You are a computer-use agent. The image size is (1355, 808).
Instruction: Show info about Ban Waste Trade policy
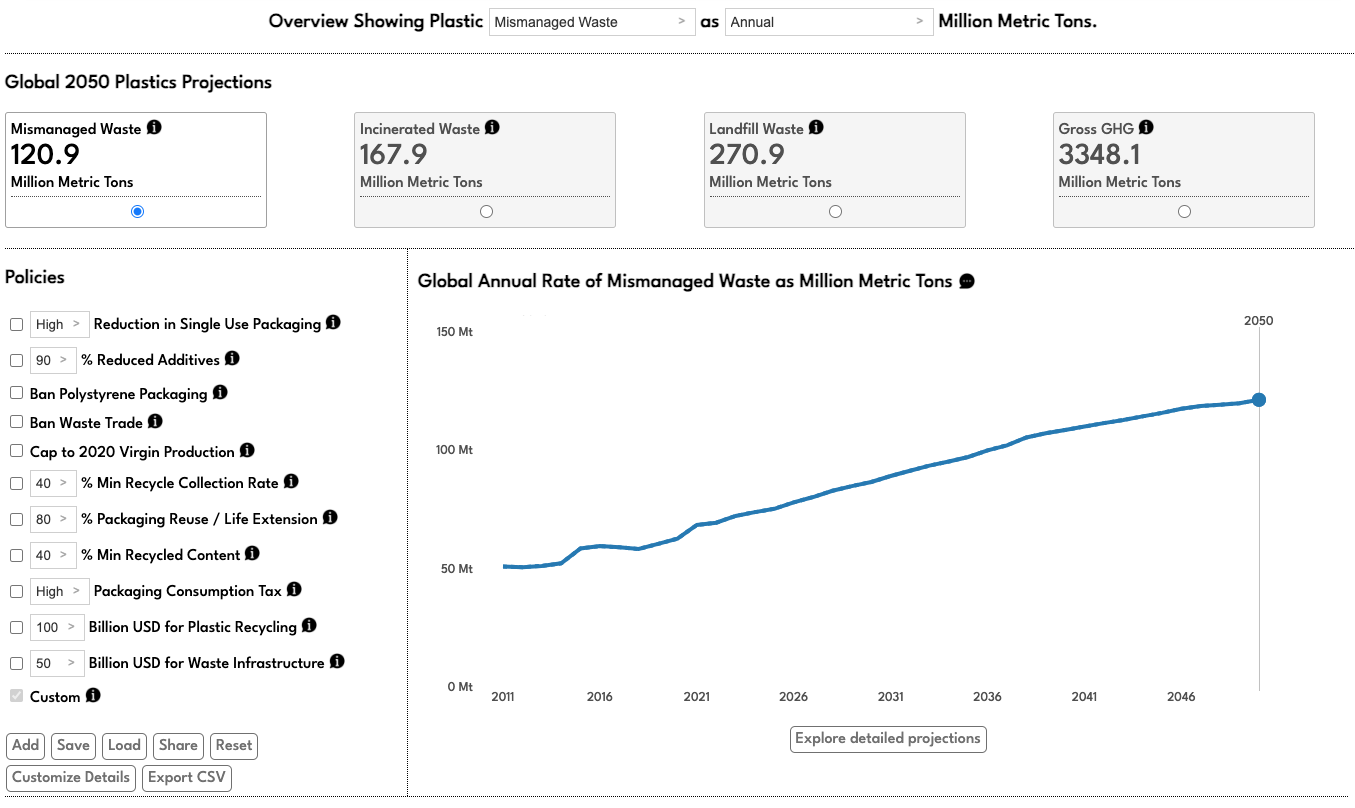click(156, 421)
